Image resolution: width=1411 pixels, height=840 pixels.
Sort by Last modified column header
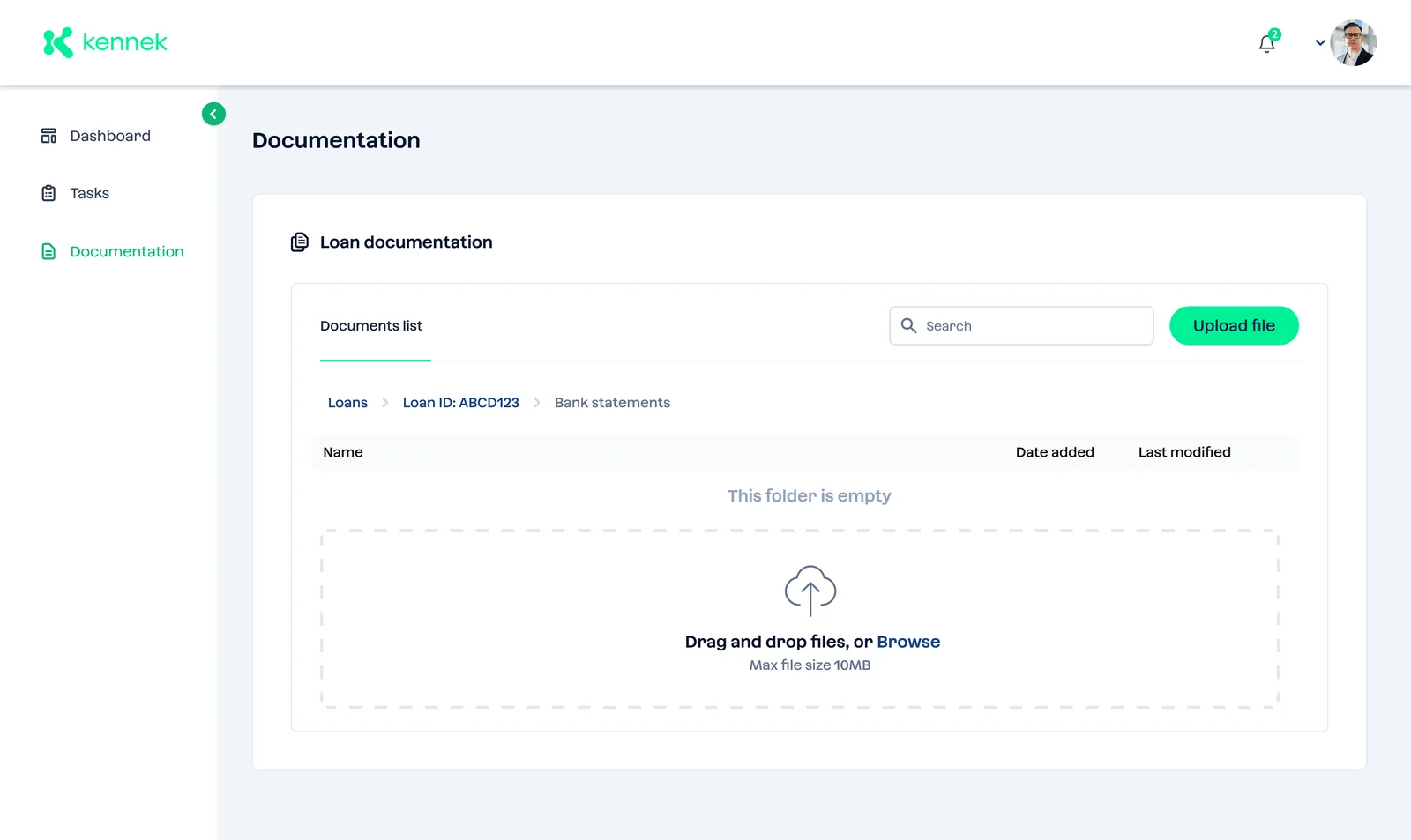(1184, 452)
